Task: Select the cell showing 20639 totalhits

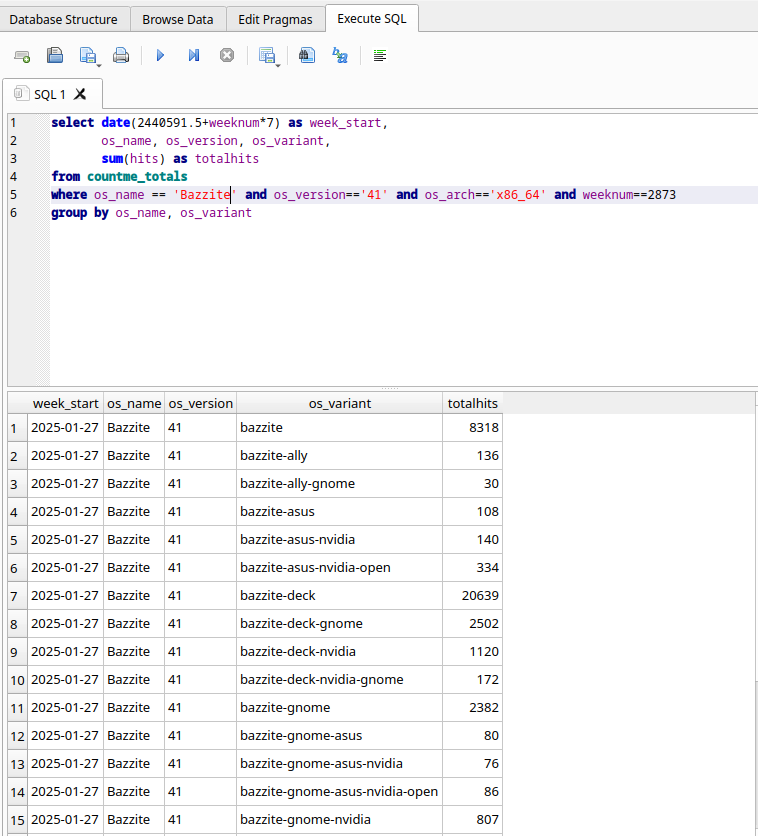Action: 472,596
